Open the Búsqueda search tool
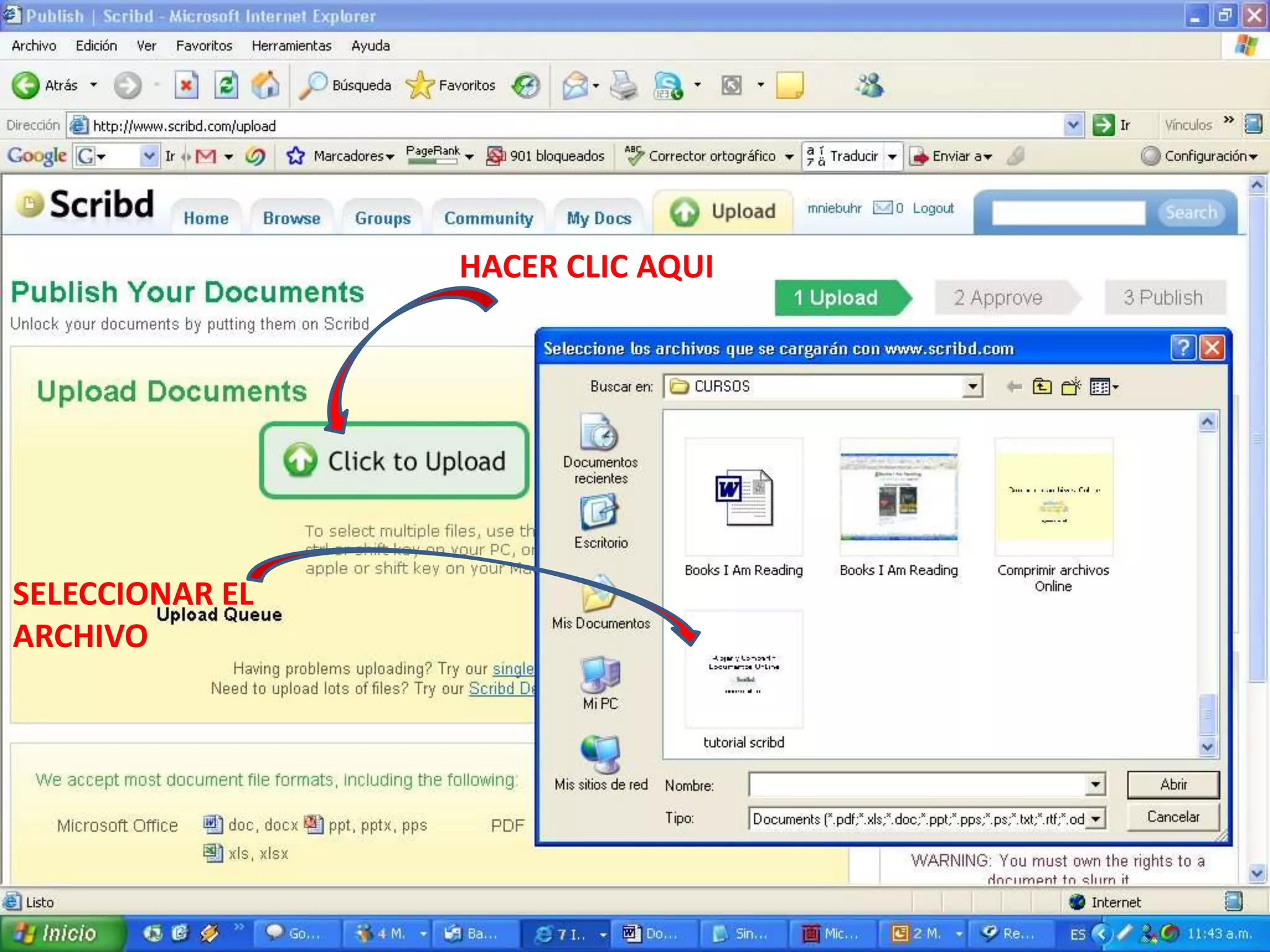1270x952 pixels. 345,86
